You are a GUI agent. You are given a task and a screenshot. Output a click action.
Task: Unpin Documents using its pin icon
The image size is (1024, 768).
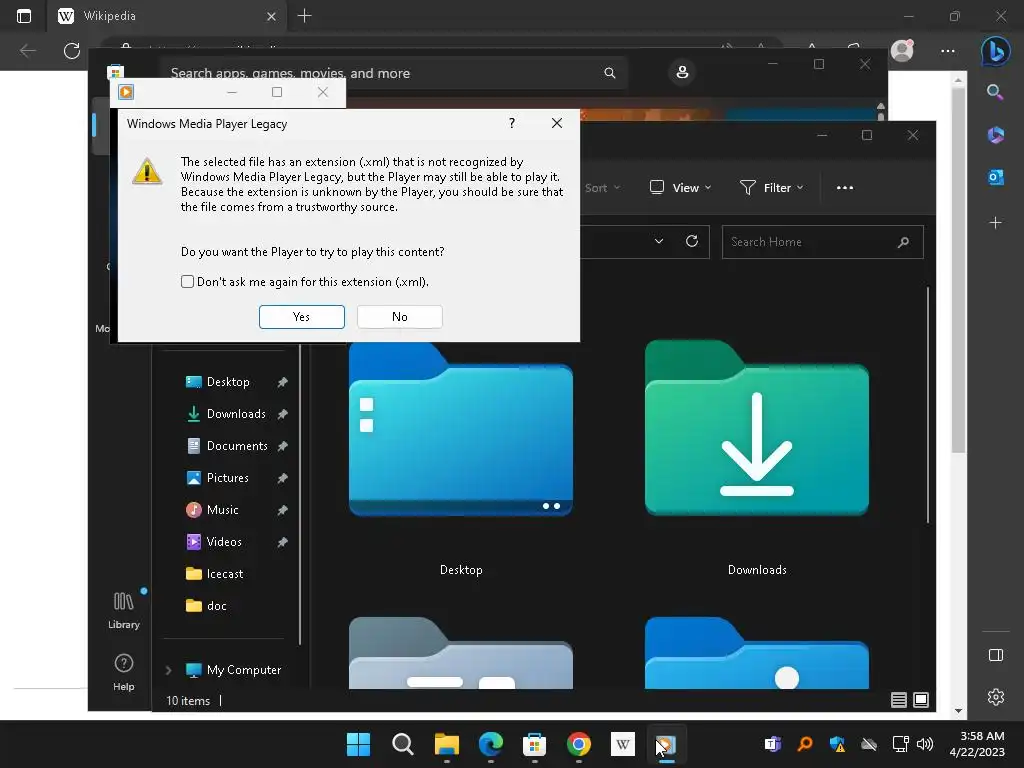coord(282,446)
